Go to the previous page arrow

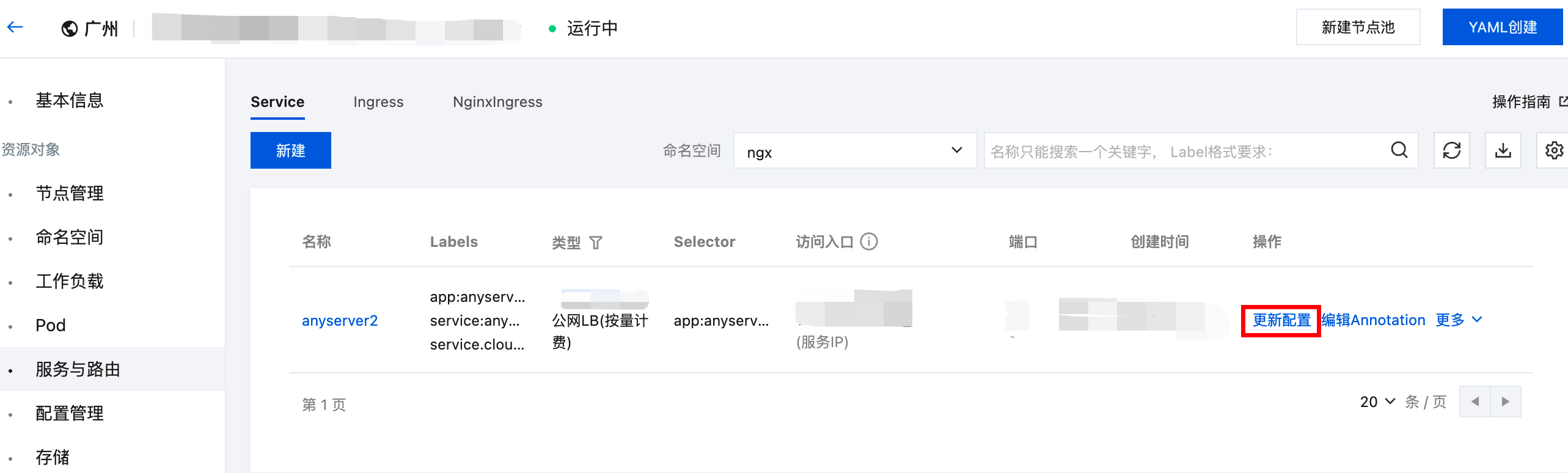click(1475, 402)
